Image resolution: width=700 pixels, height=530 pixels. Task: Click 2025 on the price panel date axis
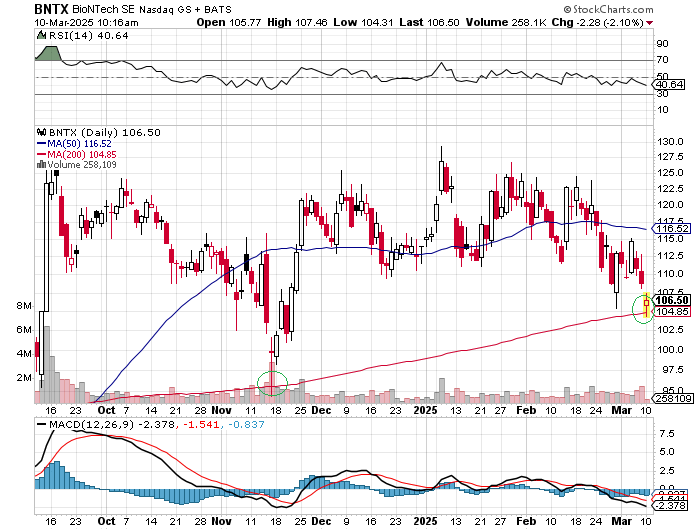425,410
